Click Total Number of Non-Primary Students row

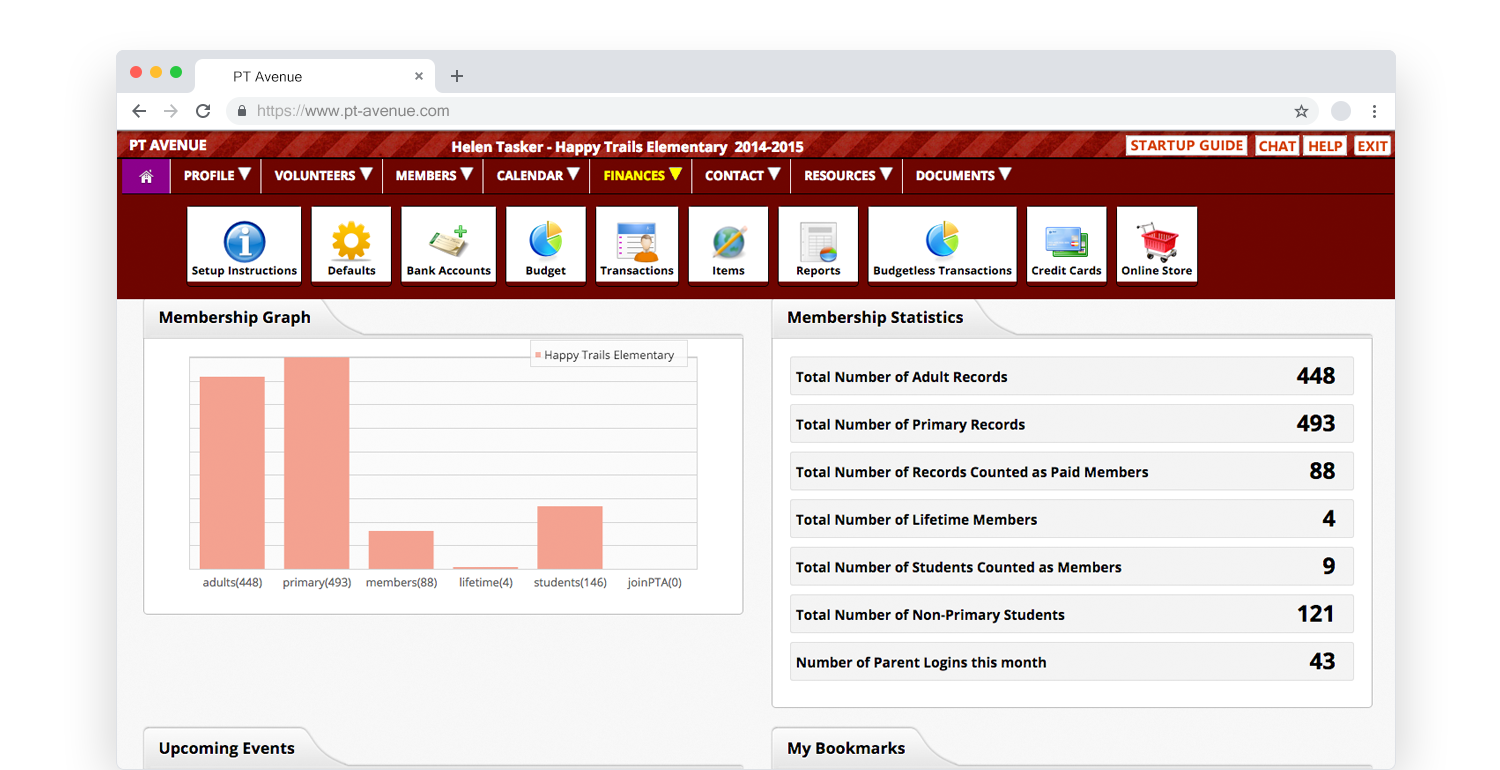pos(1071,614)
